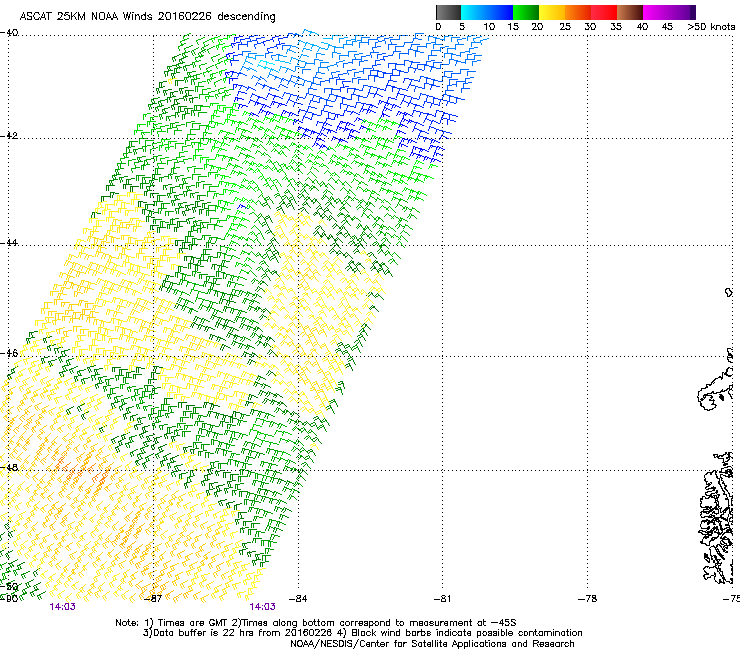Click the '>50 knots' legend label

click(x=711, y=27)
